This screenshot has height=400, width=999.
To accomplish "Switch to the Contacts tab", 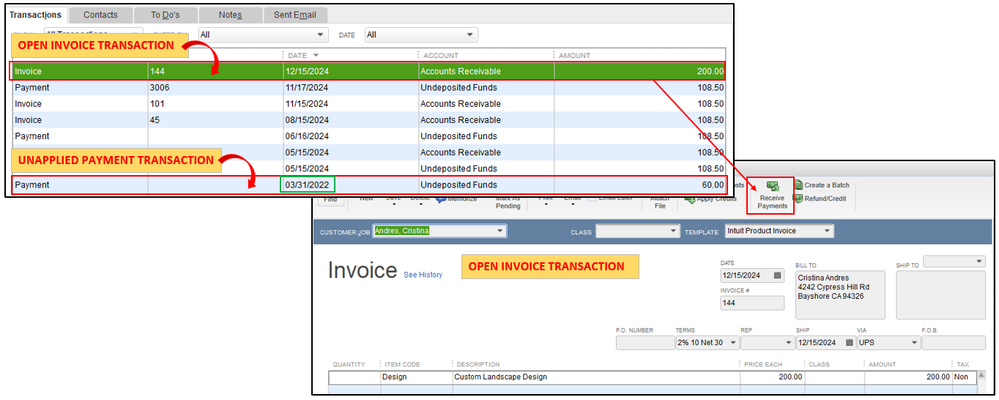I will click(x=100, y=15).
